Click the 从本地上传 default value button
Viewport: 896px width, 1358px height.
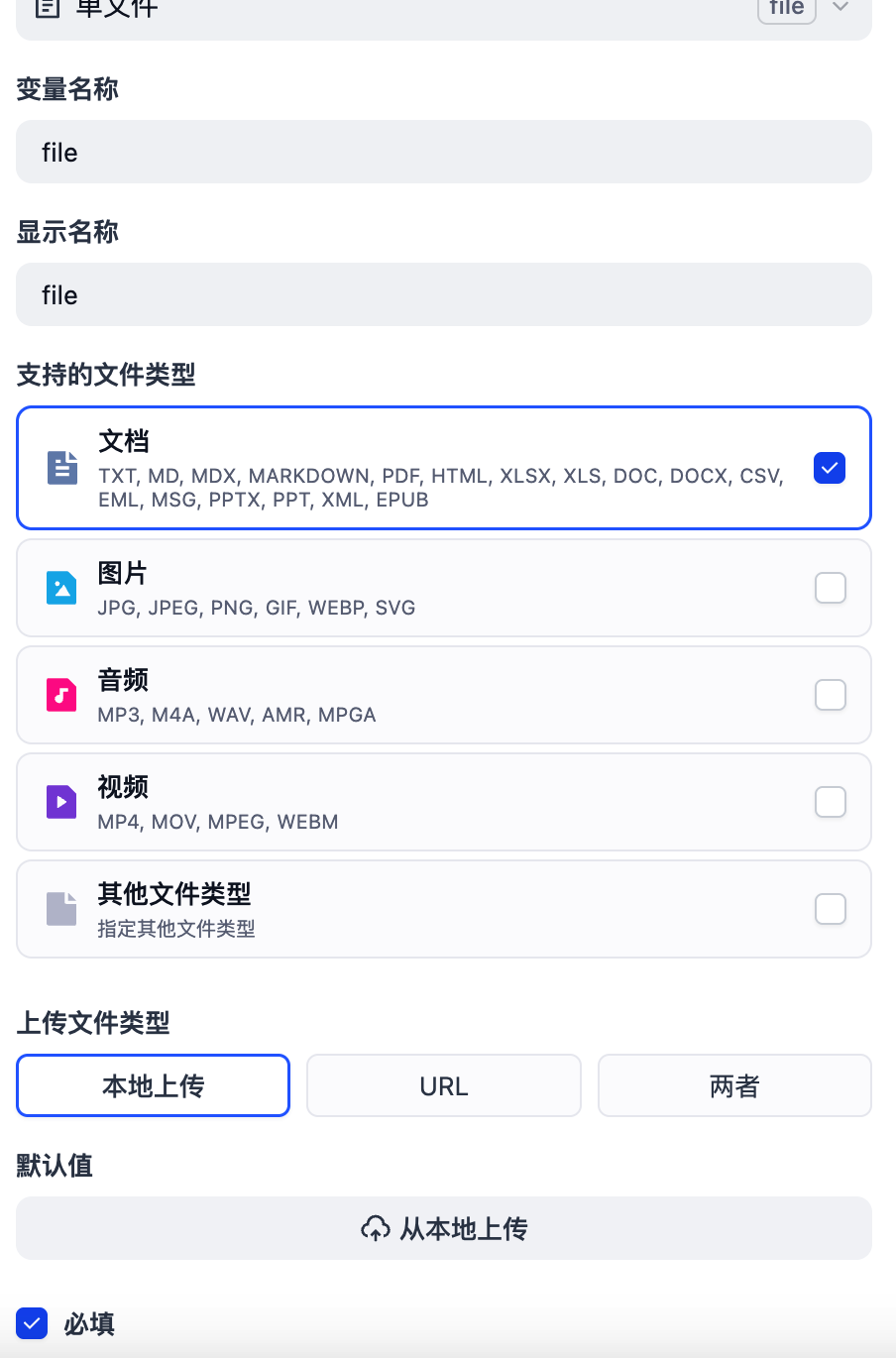(443, 1228)
